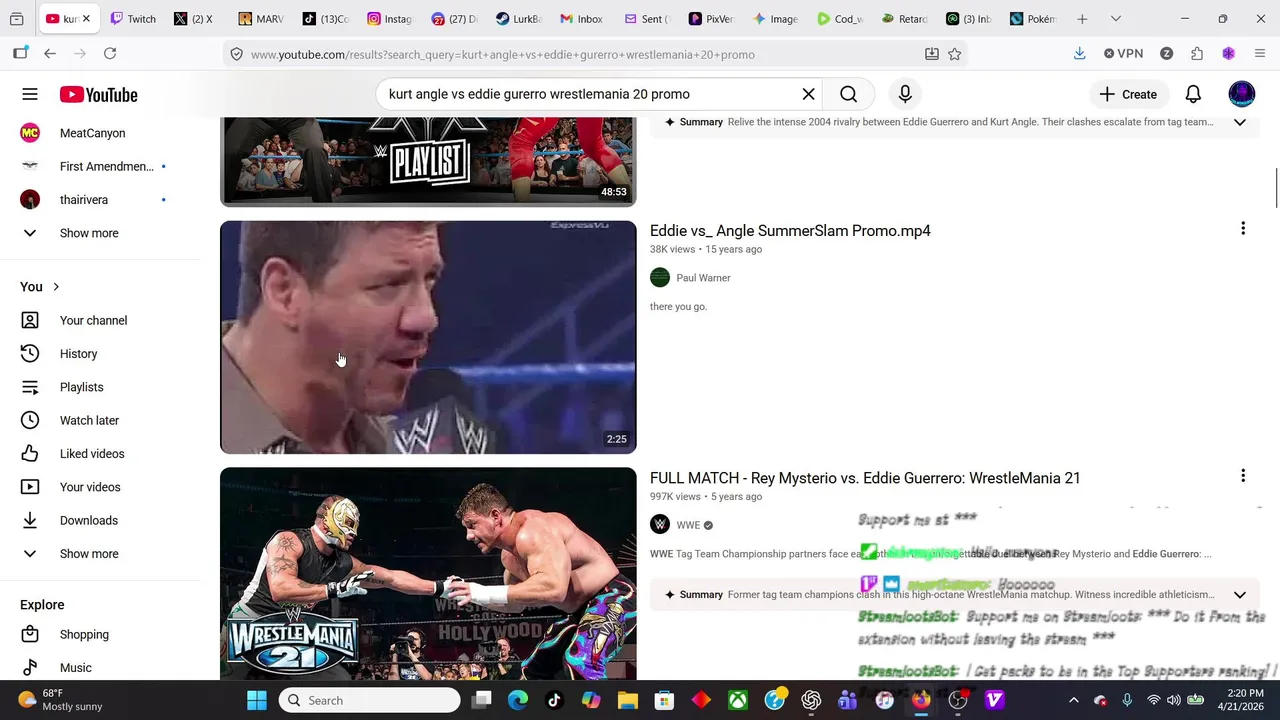The image size is (1280, 720).
Task: Close the current YouTube tab
Action: tap(86, 19)
